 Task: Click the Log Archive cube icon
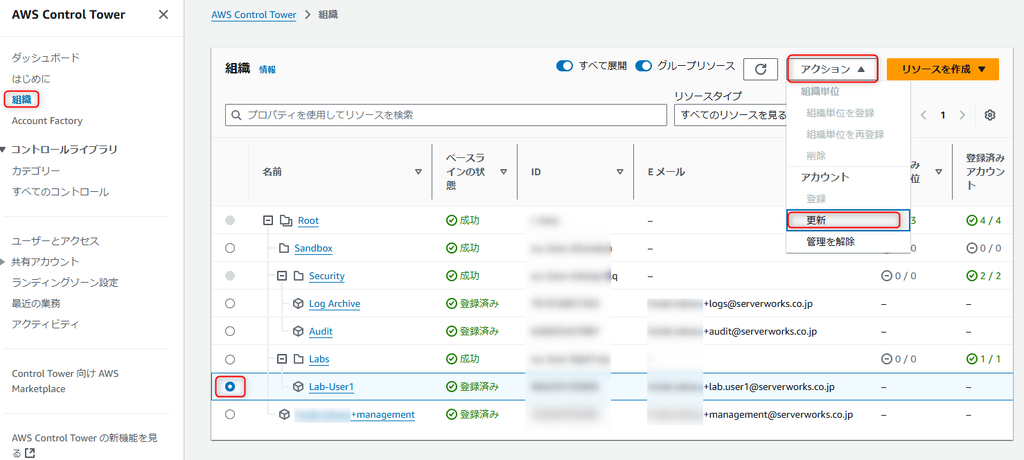(298, 304)
